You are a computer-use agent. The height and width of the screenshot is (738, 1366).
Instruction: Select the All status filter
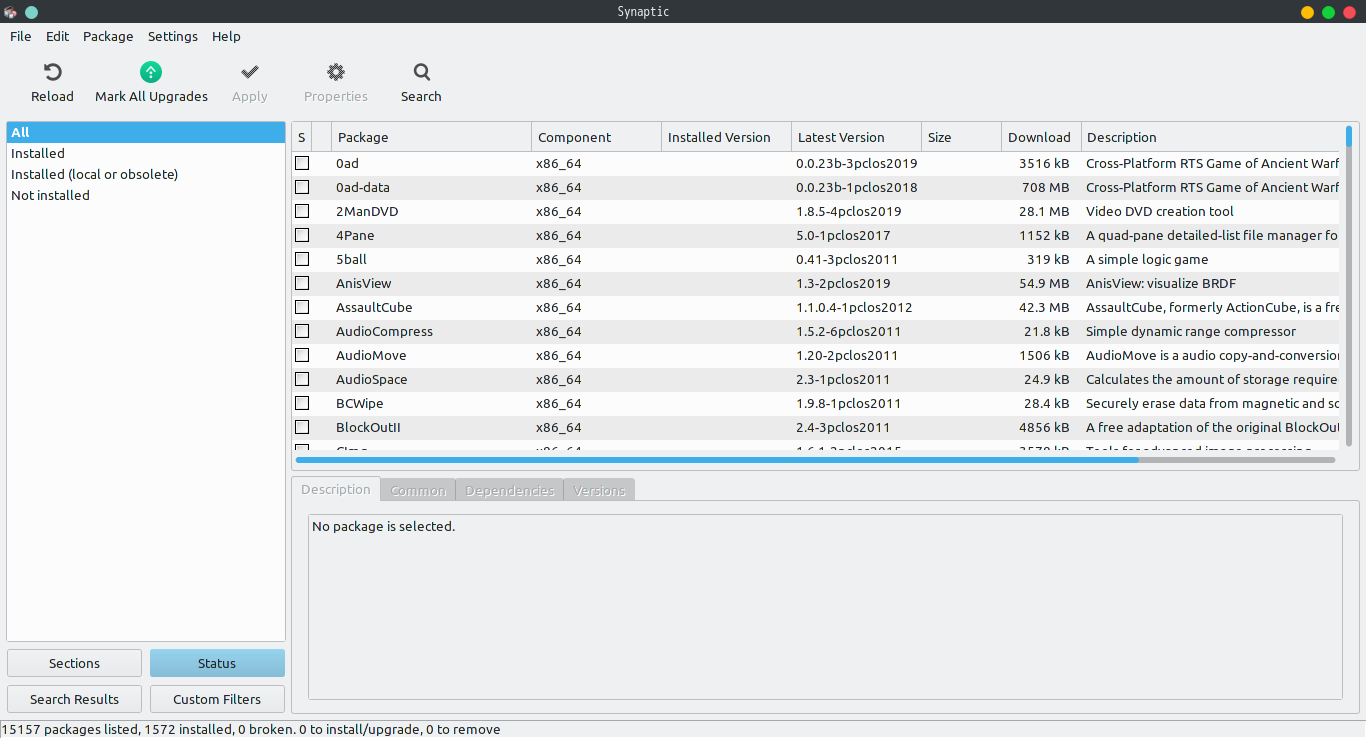(146, 132)
